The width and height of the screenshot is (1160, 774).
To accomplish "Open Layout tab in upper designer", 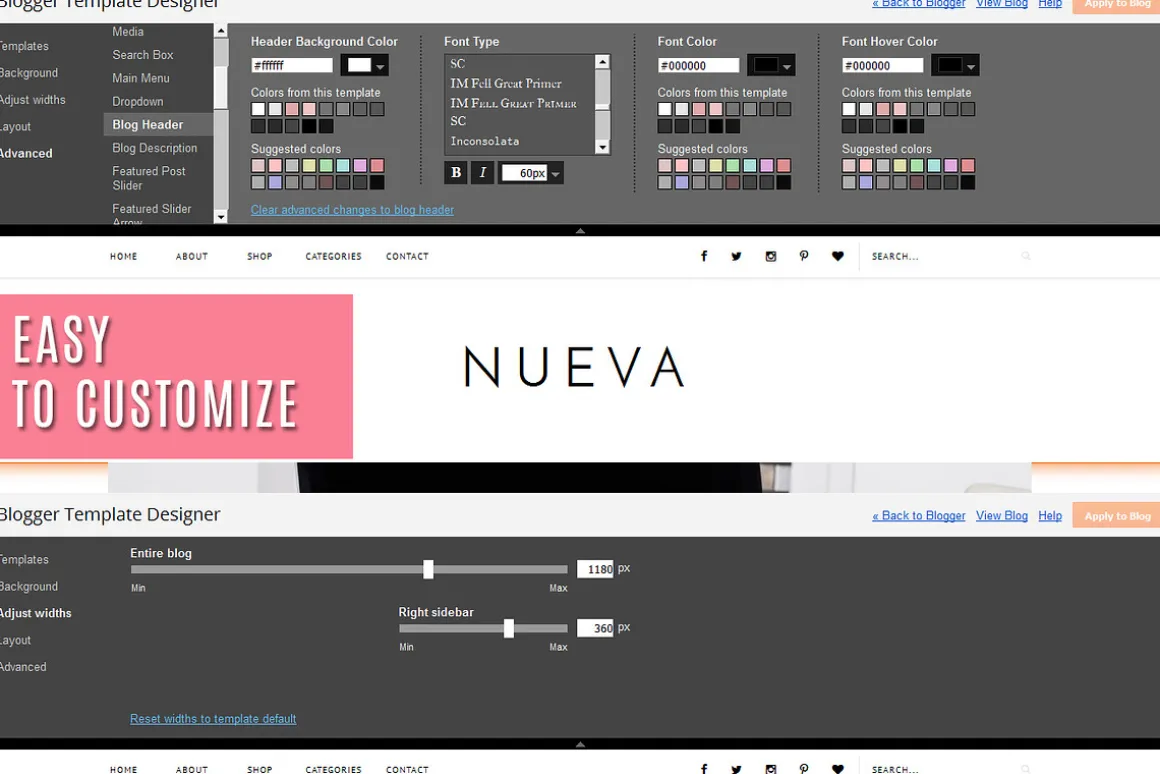I will (16, 127).
